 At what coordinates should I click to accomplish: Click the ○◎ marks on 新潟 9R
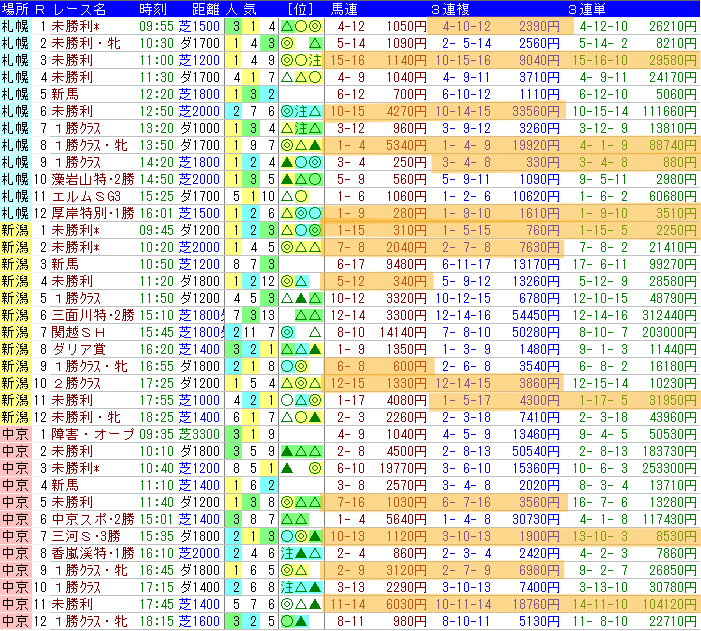click(295, 366)
